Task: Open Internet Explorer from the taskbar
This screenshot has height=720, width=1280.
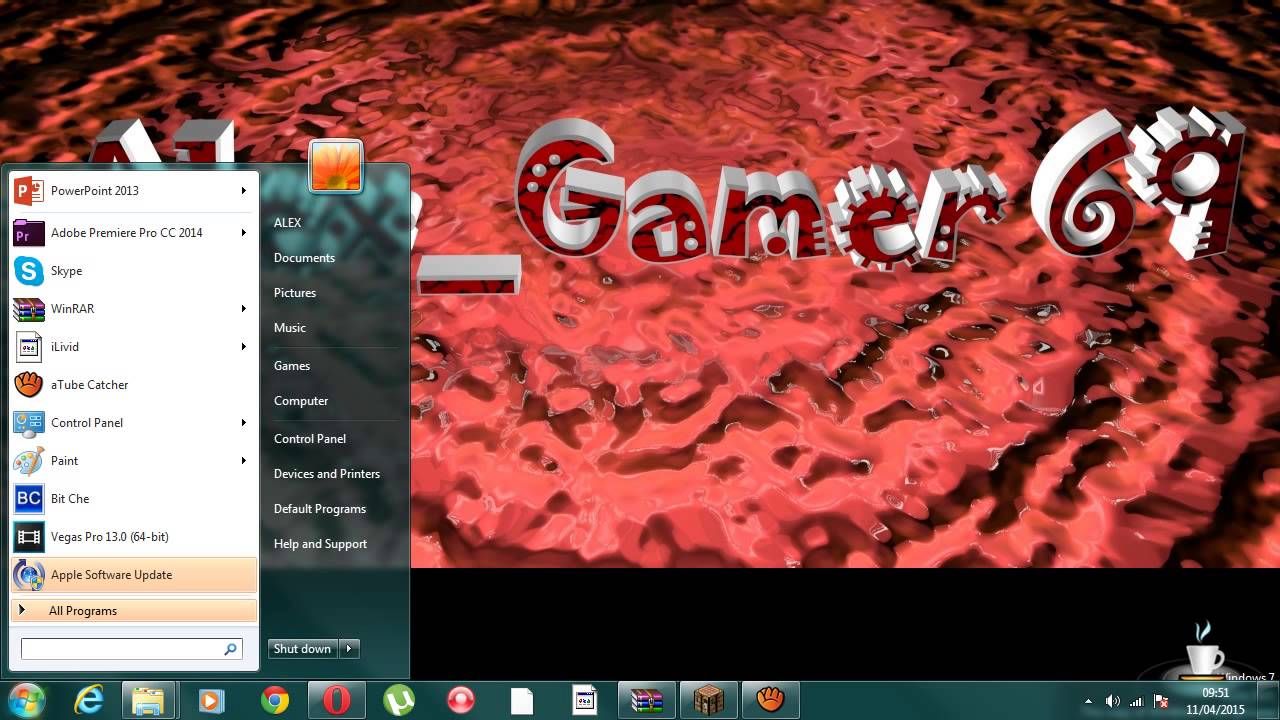Action: pyautogui.click(x=89, y=700)
